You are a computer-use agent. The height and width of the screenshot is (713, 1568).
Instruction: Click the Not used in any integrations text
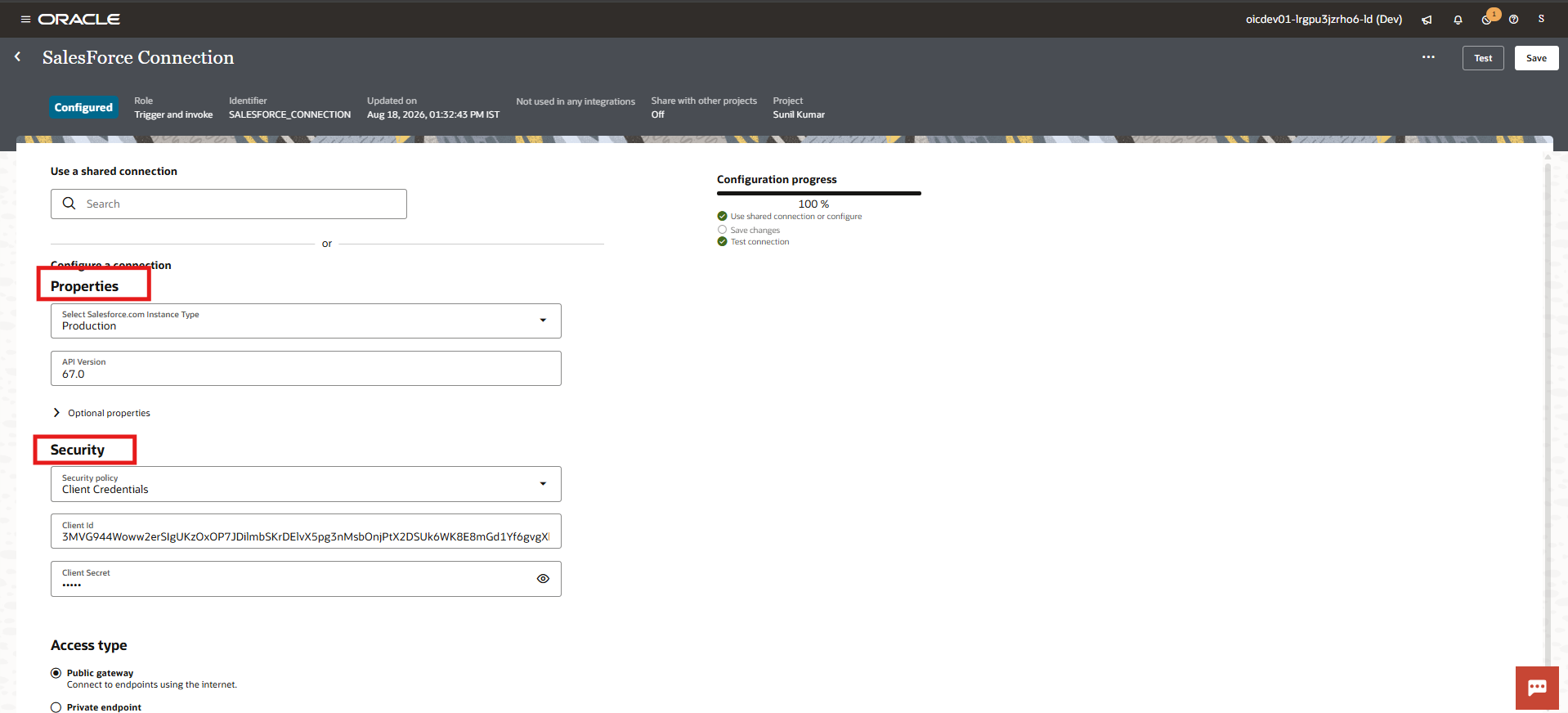coord(576,101)
